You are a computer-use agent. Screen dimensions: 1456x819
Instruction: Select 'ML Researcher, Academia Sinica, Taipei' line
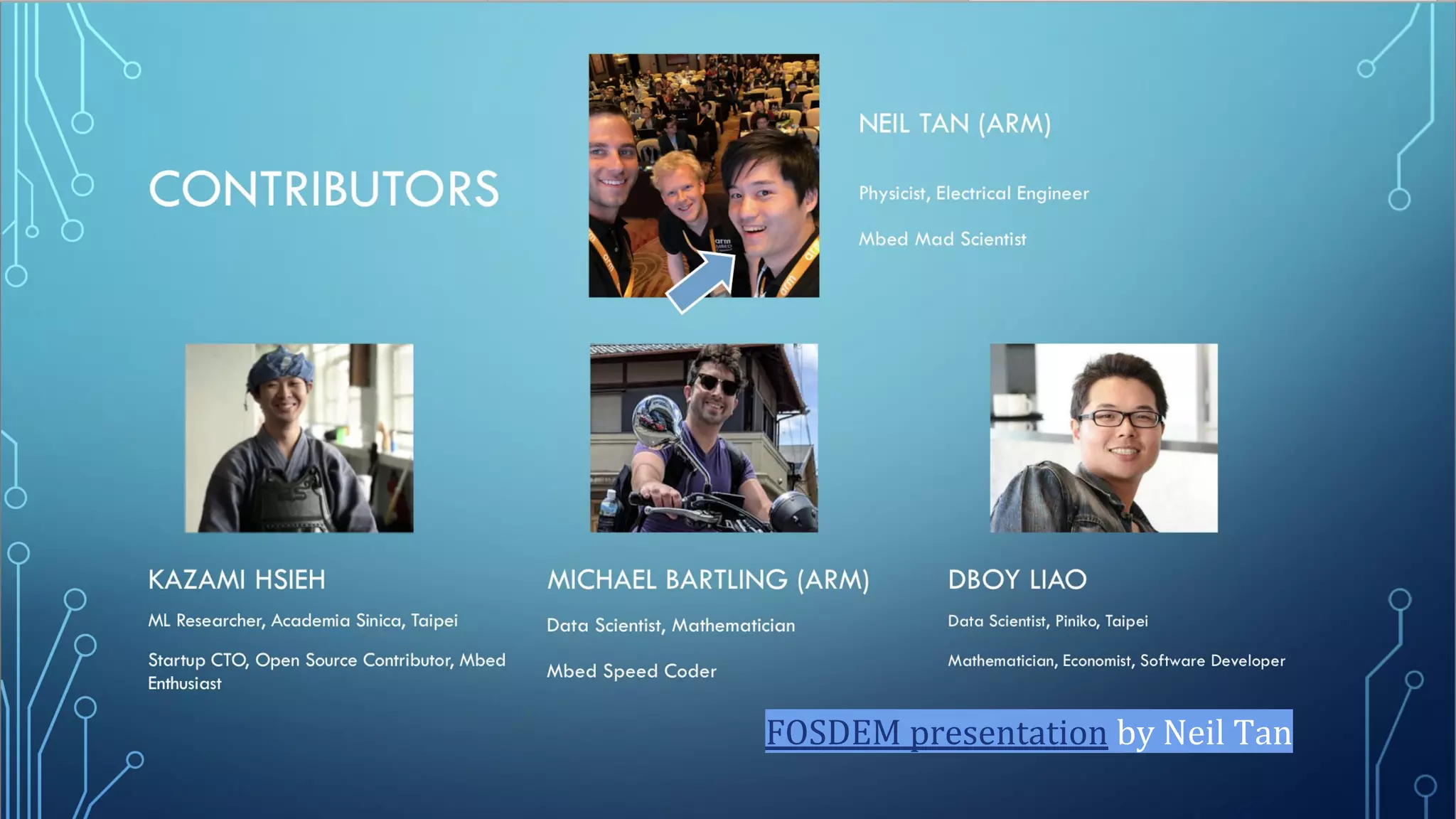point(303,621)
